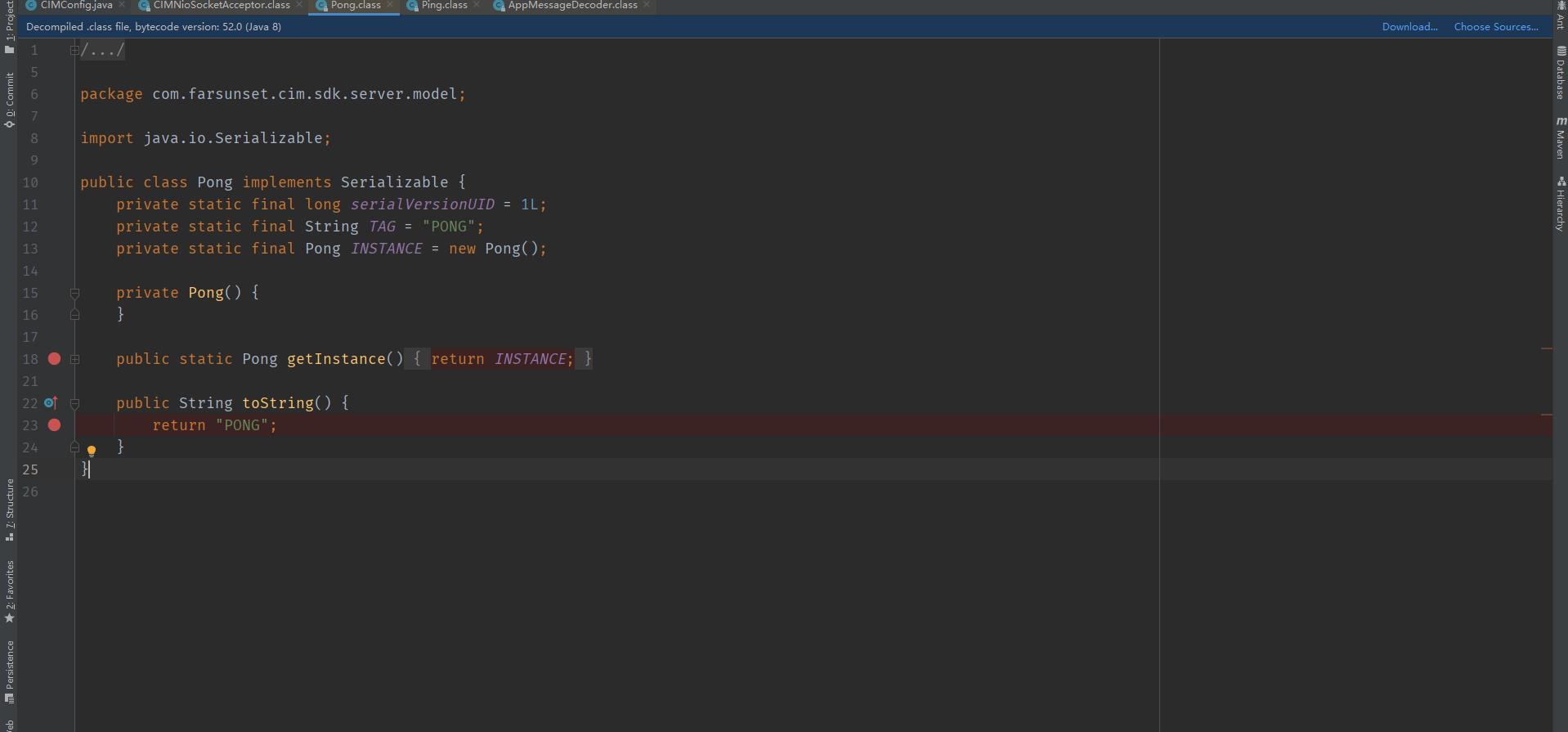Close the CIMNioSocketAcceptor.class tab

tap(299, 5)
